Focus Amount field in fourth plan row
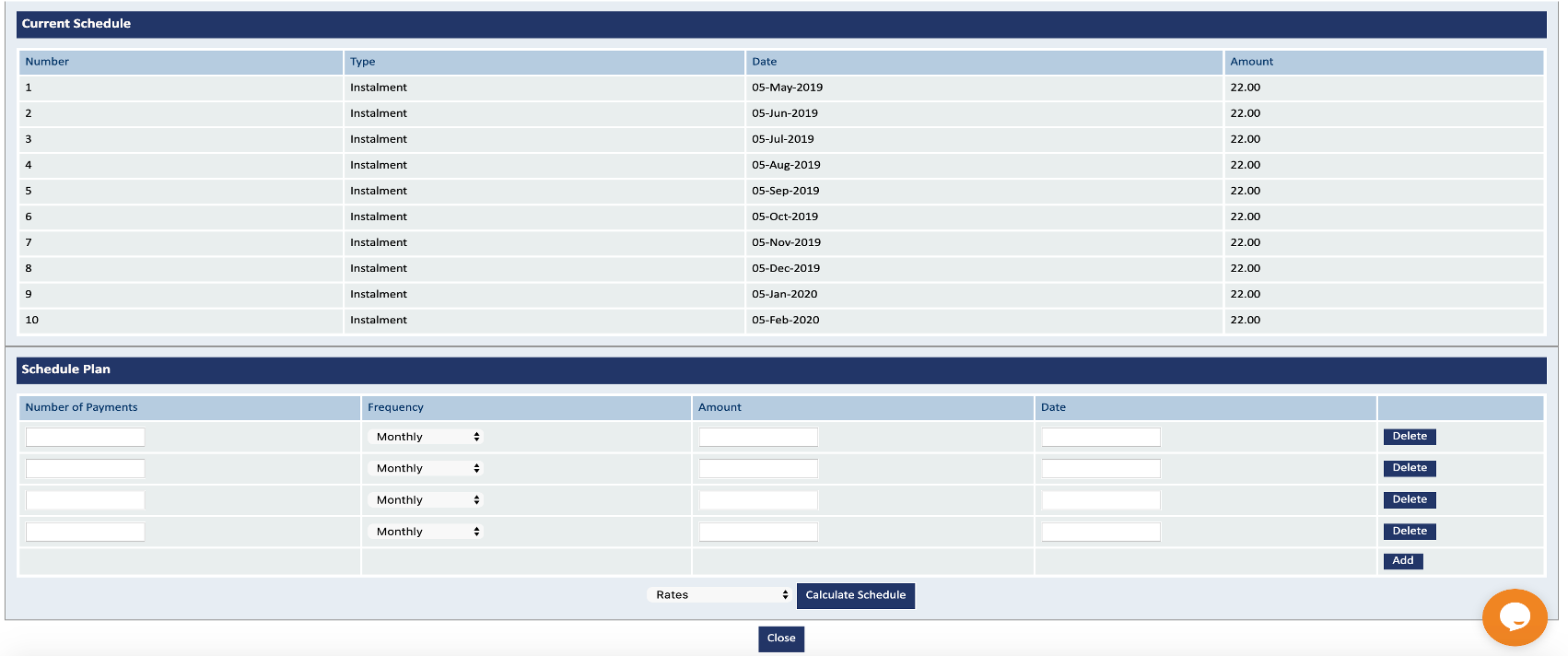 pyautogui.click(x=758, y=532)
